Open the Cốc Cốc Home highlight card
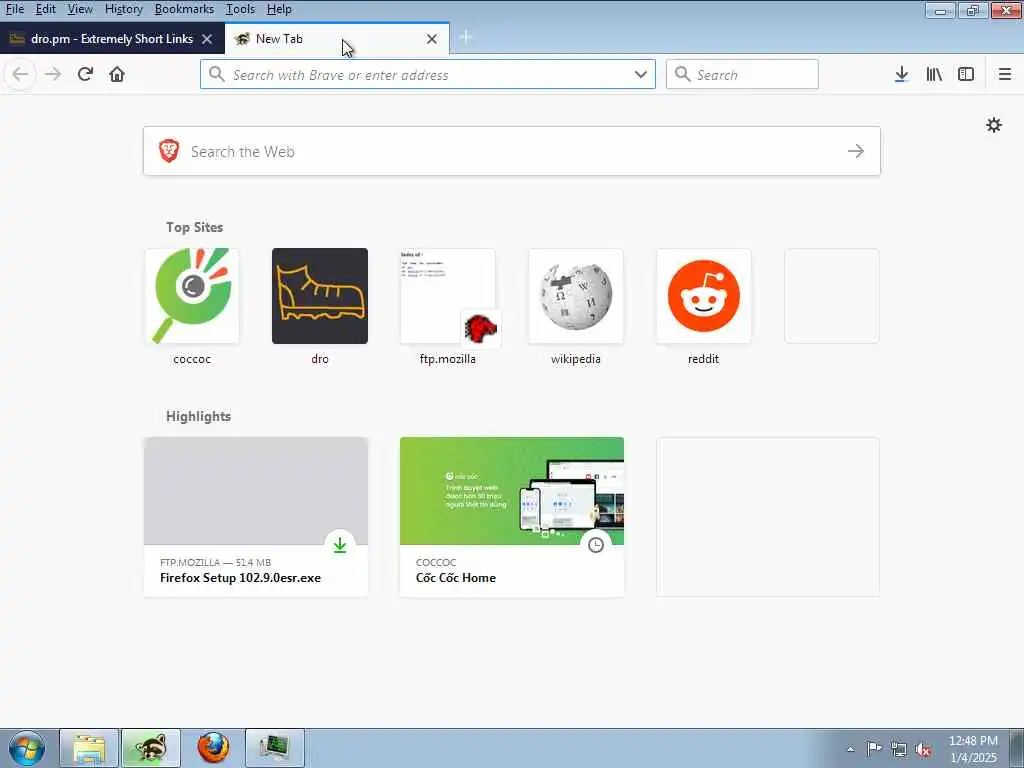 click(512, 517)
